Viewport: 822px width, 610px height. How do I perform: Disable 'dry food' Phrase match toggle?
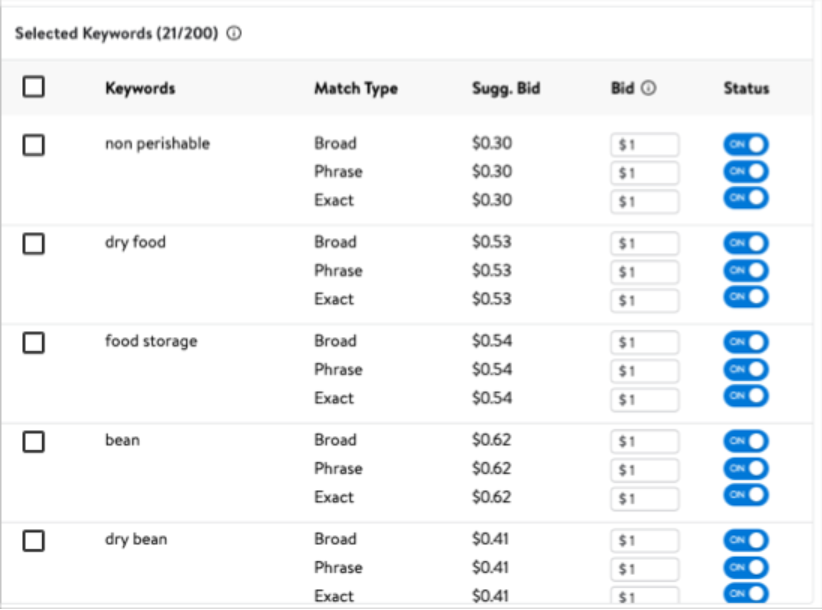[746, 270]
